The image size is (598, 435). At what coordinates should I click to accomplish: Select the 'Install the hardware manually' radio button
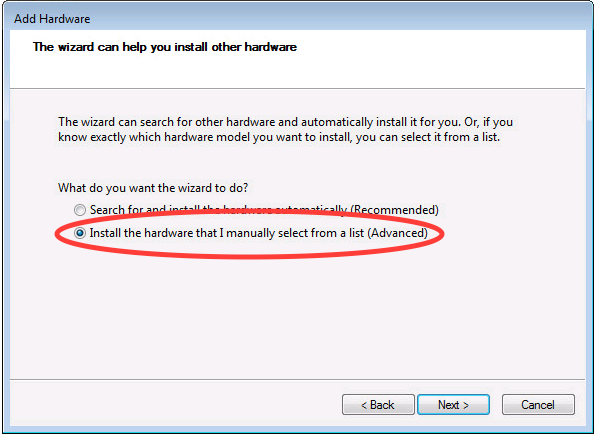(x=80, y=233)
